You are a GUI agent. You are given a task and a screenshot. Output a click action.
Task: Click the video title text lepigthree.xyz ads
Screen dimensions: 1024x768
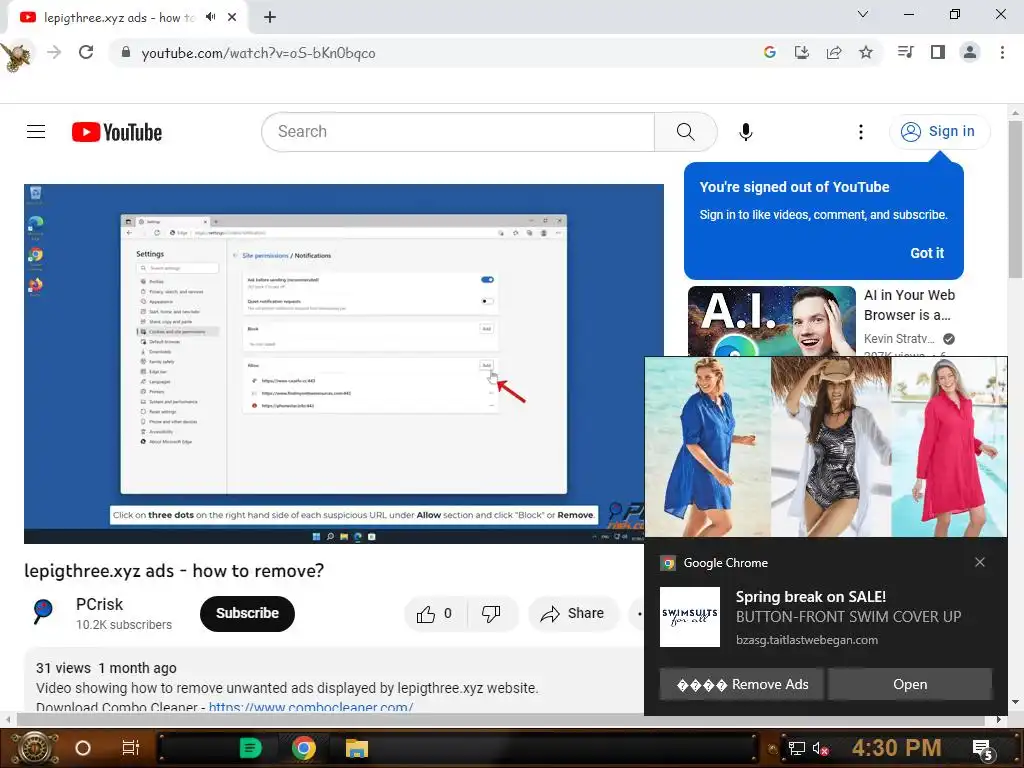point(174,571)
